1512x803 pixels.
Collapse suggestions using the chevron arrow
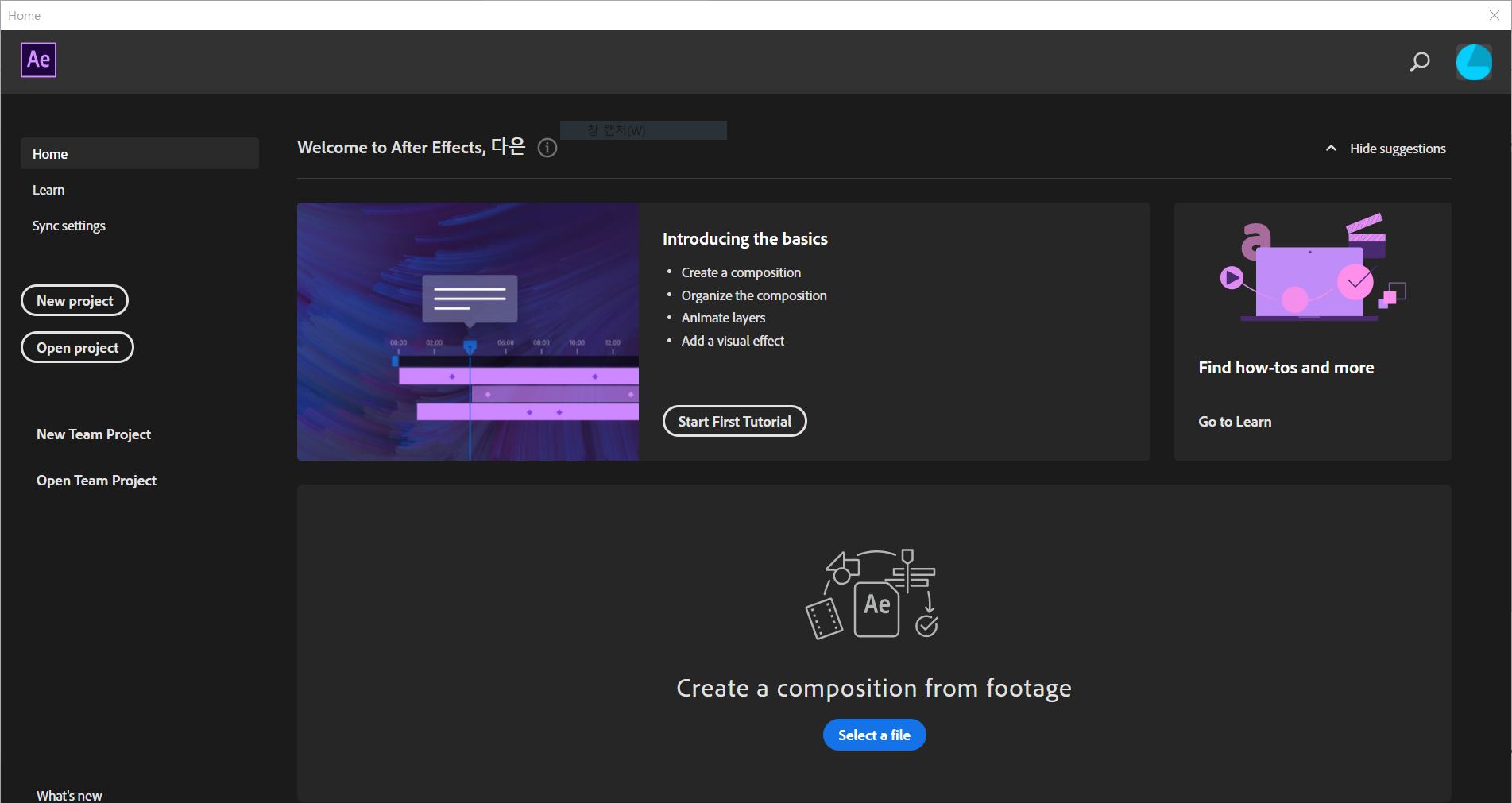click(1331, 149)
